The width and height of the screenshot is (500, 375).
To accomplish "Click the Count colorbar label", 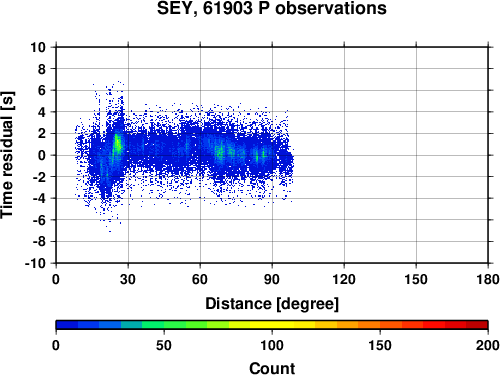I will (272, 368).
